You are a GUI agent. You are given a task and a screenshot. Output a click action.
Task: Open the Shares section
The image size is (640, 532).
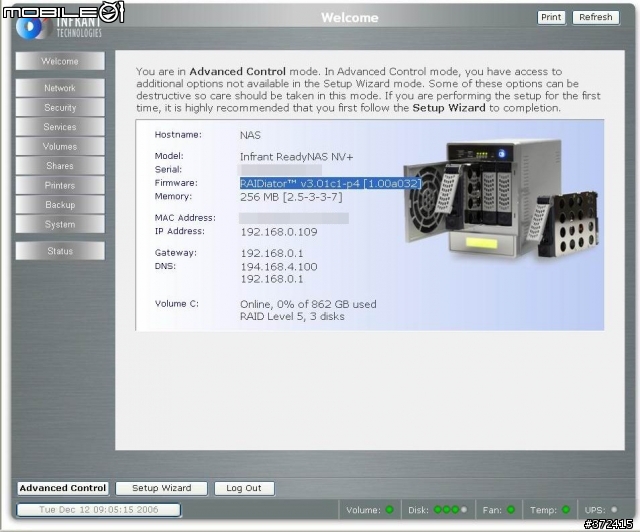(x=60, y=166)
